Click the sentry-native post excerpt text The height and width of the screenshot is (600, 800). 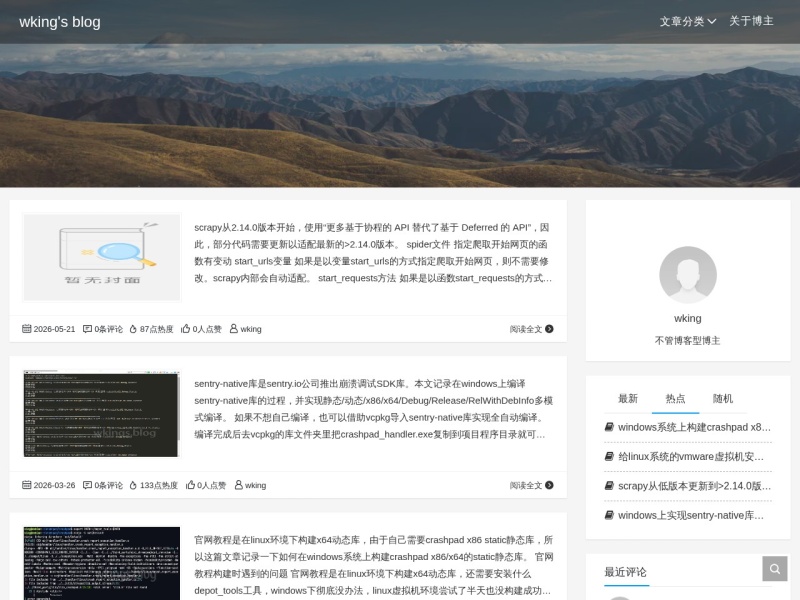(x=373, y=409)
